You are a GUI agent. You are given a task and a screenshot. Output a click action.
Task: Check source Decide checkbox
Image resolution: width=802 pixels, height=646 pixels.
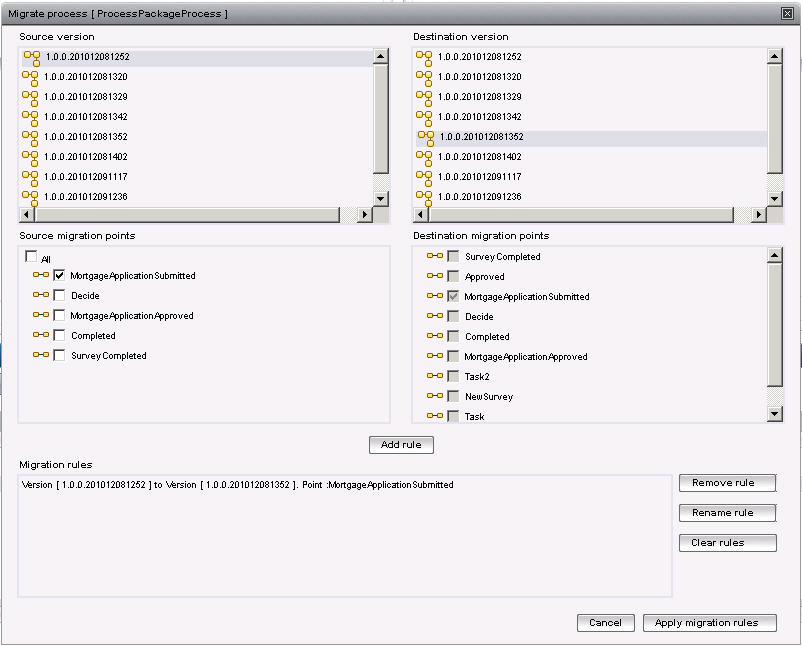click(59, 295)
